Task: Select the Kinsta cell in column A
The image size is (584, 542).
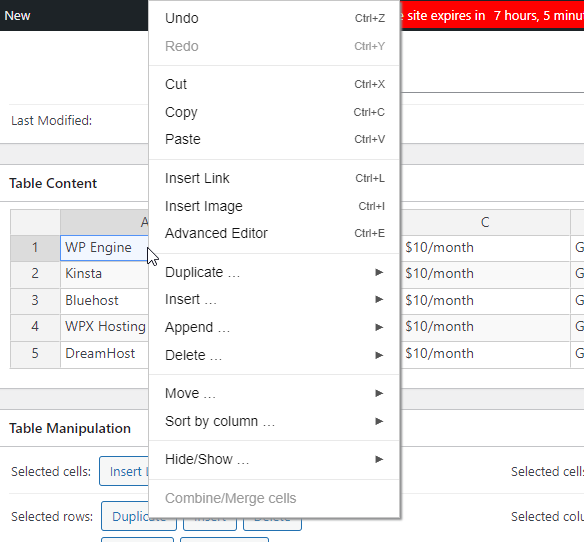Action: pos(105,274)
